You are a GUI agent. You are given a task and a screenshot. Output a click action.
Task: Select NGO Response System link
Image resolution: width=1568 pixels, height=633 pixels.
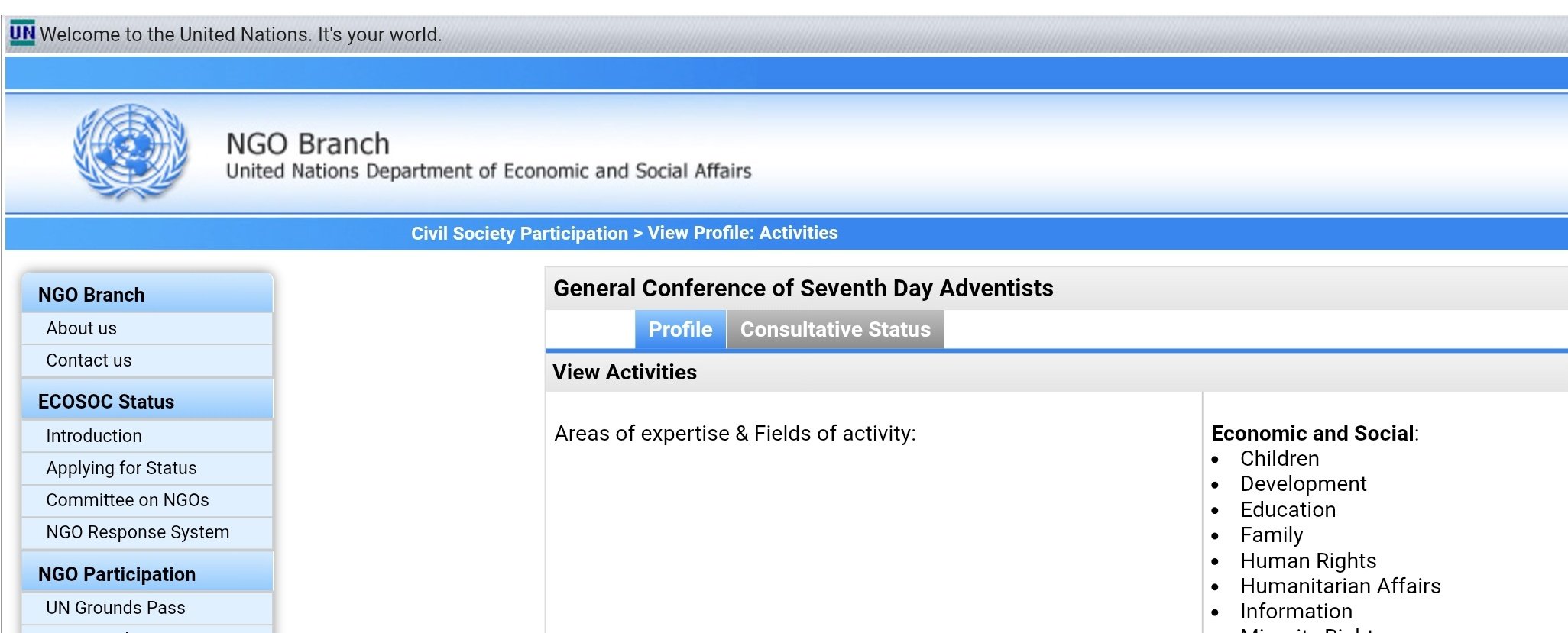pyautogui.click(x=138, y=532)
